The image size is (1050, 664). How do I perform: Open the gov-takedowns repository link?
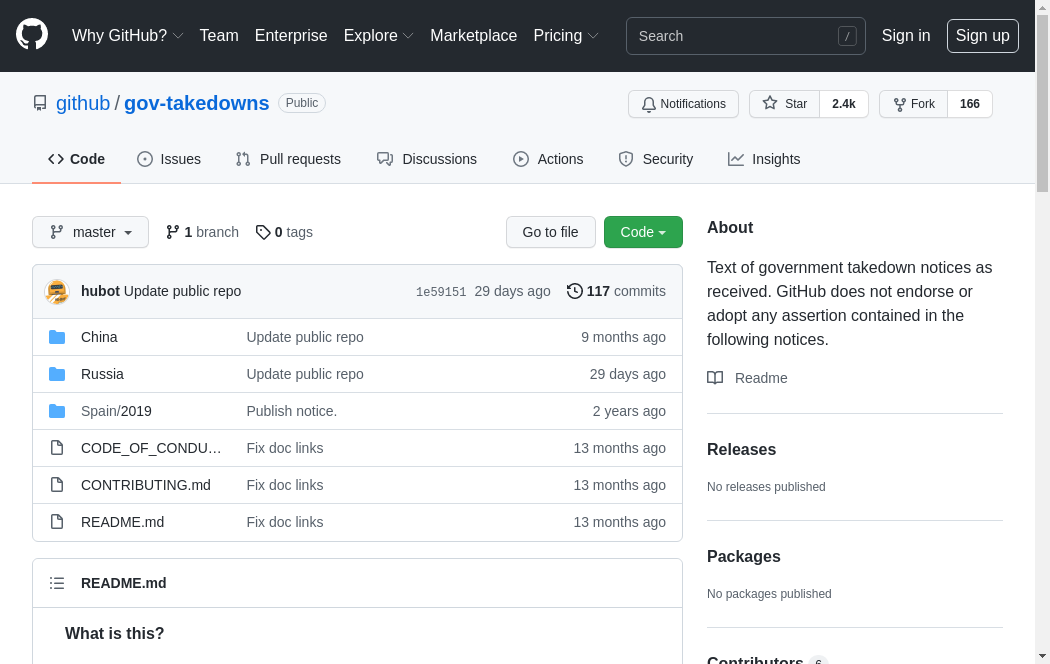pos(196,103)
